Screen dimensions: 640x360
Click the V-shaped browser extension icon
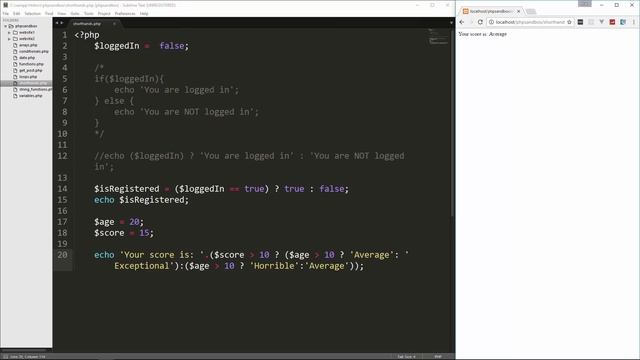pyautogui.click(x=602, y=22)
